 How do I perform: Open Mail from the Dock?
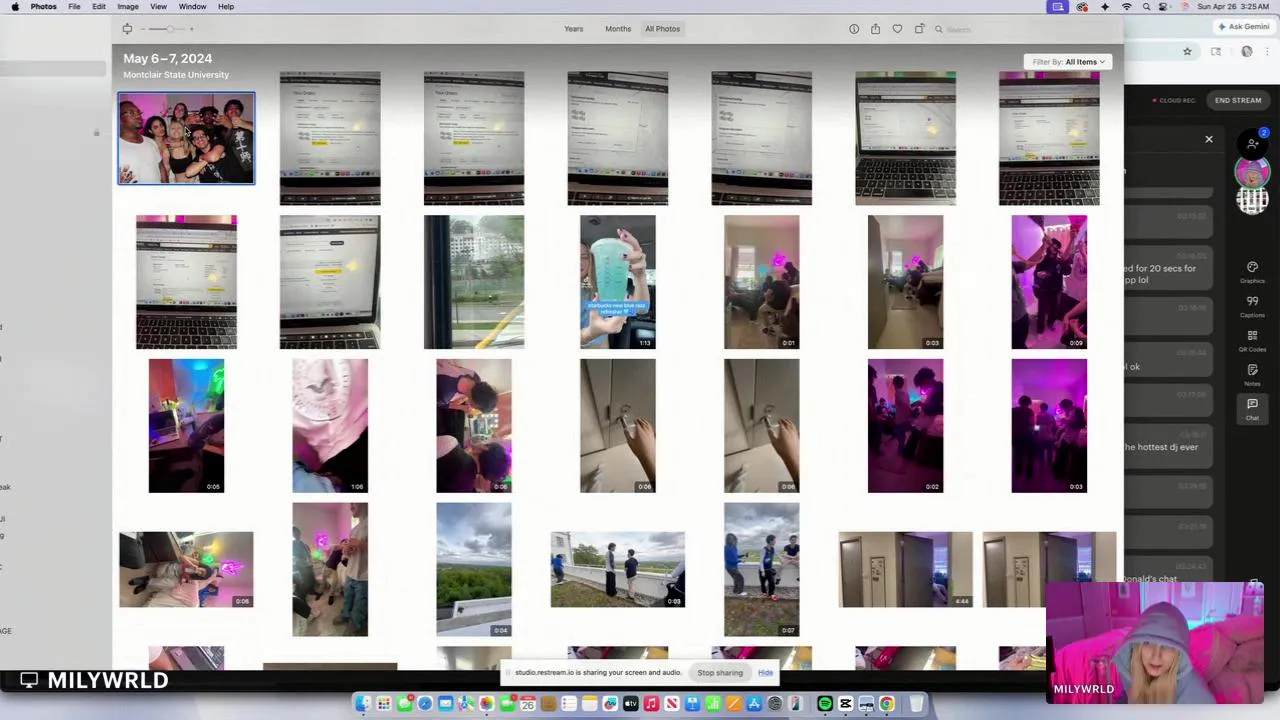[x=446, y=704]
